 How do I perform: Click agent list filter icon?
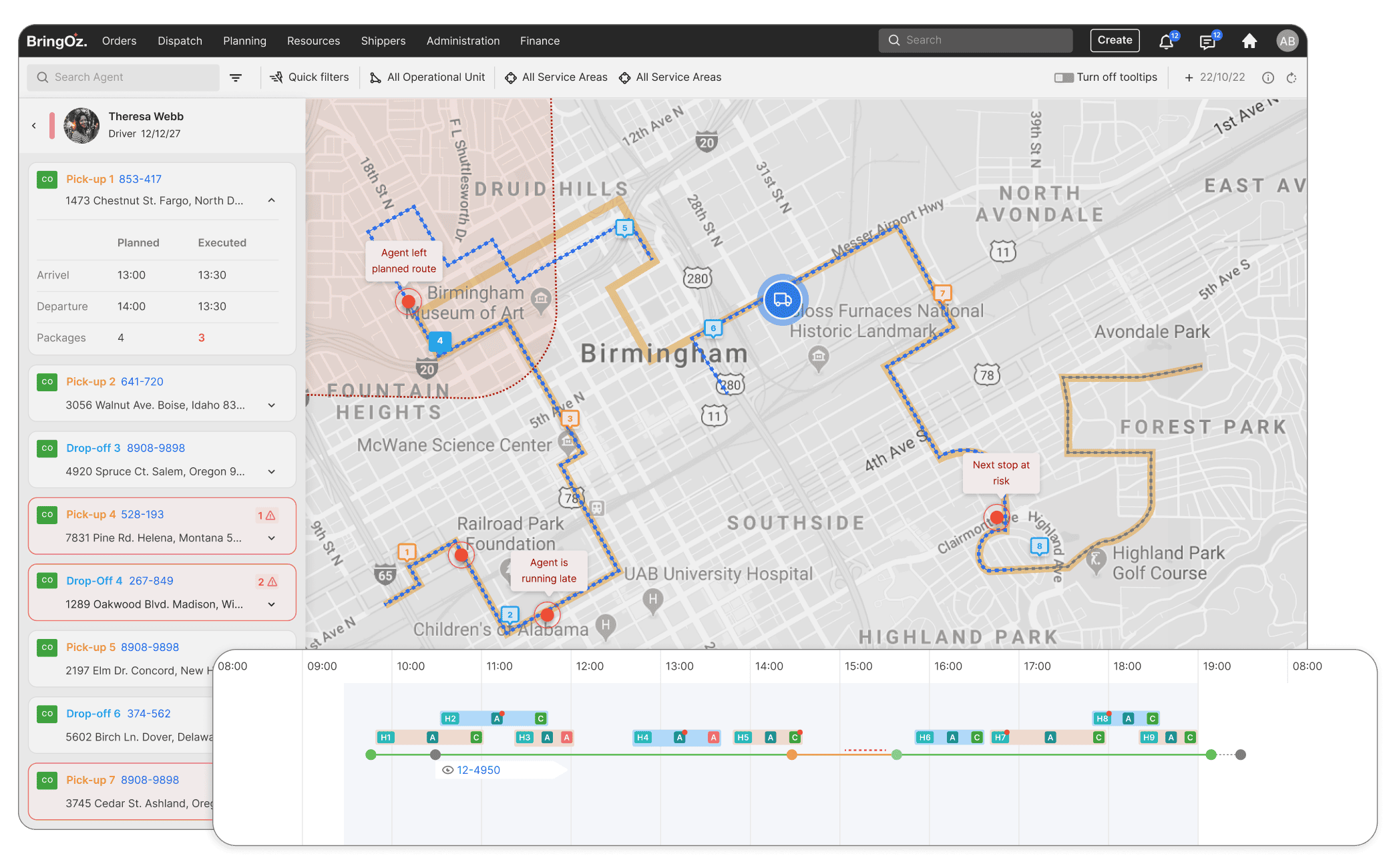[236, 77]
